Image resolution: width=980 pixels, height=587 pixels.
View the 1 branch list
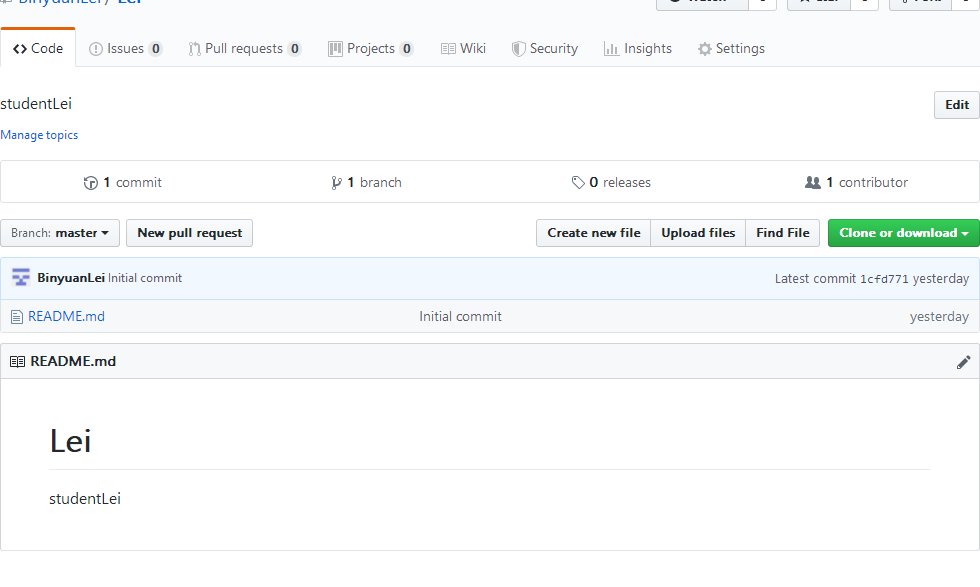(366, 183)
